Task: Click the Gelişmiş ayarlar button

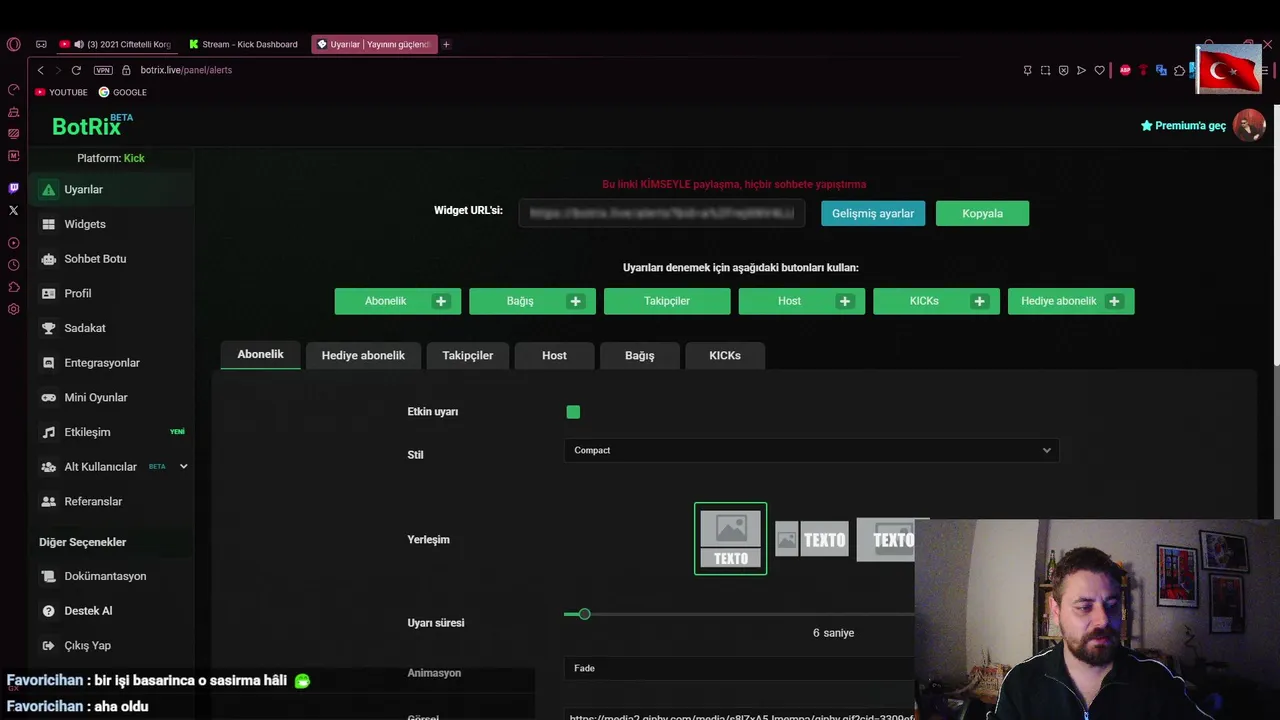Action: pyautogui.click(x=873, y=213)
